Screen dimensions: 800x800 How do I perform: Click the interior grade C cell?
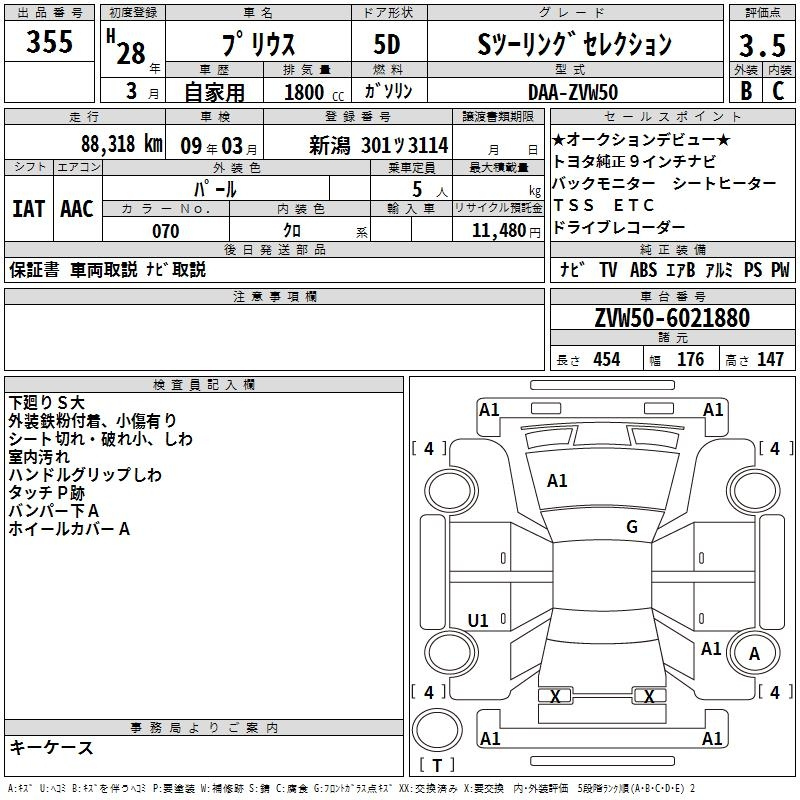point(777,90)
